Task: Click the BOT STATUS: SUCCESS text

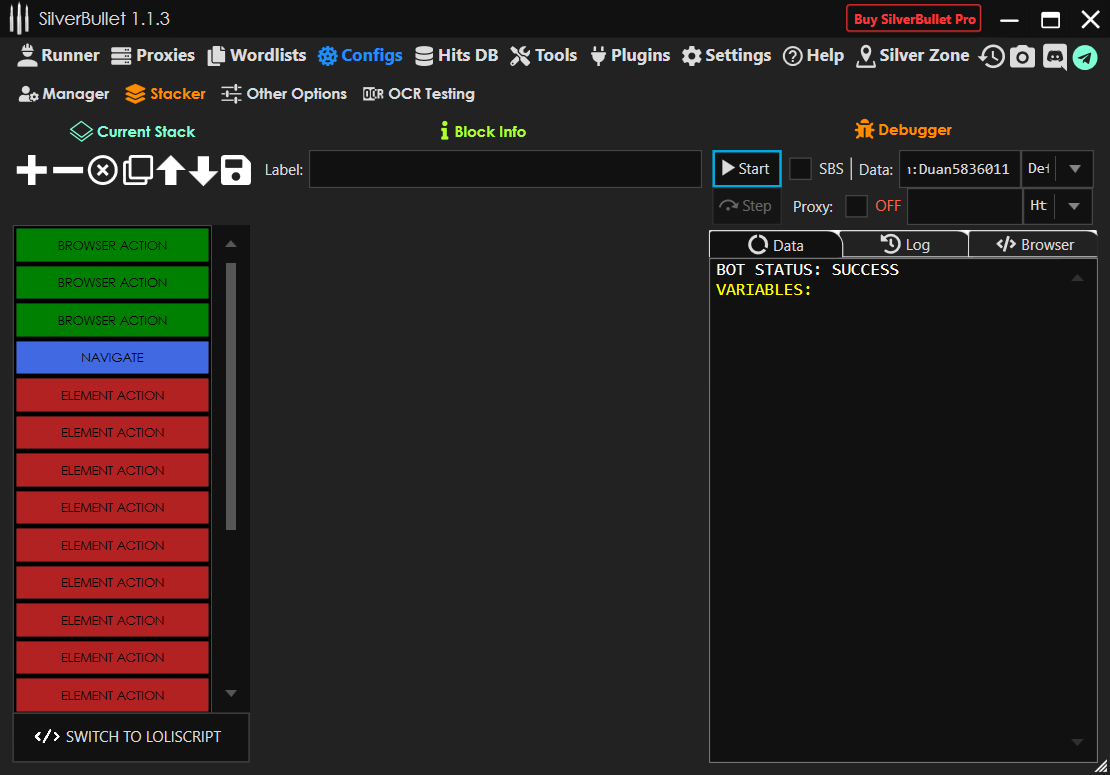Action: tap(807, 270)
